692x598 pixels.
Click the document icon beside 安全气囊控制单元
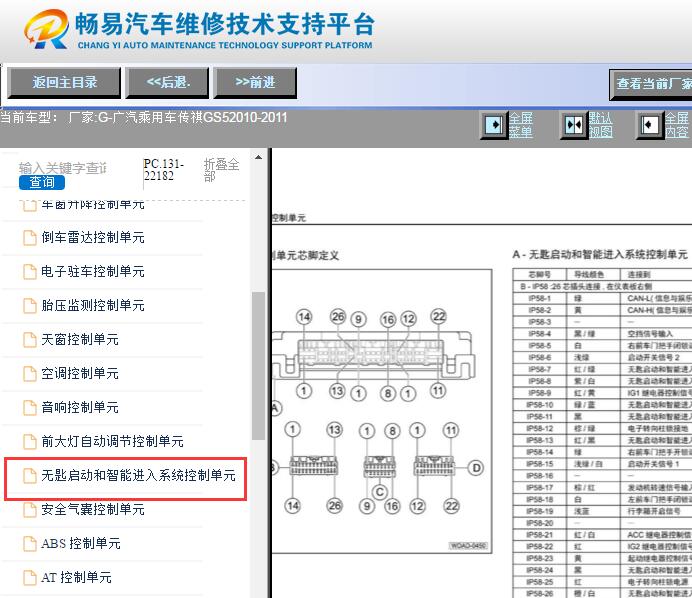[30, 509]
